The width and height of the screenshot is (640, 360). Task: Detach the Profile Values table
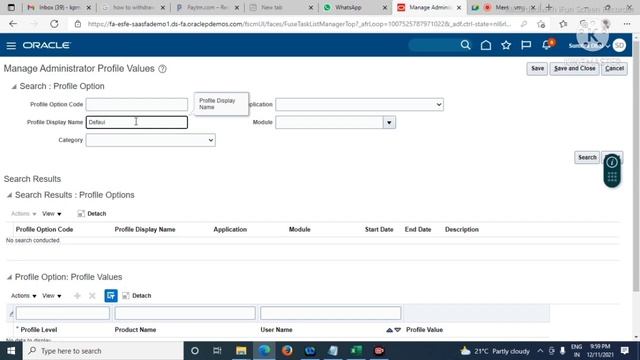(x=137, y=296)
